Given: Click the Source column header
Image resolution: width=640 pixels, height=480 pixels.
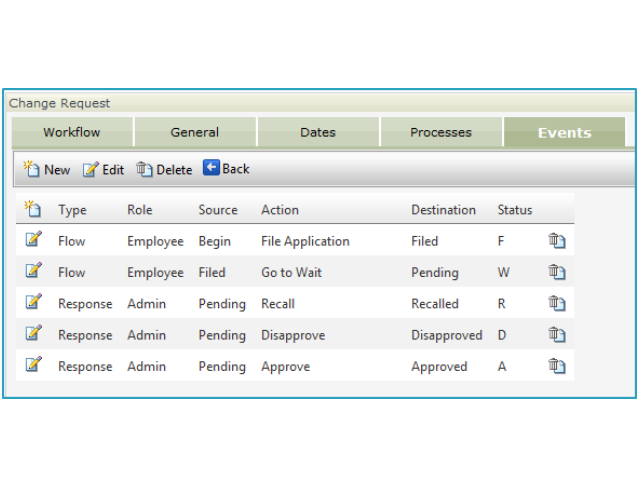Looking at the screenshot, I should [x=218, y=210].
